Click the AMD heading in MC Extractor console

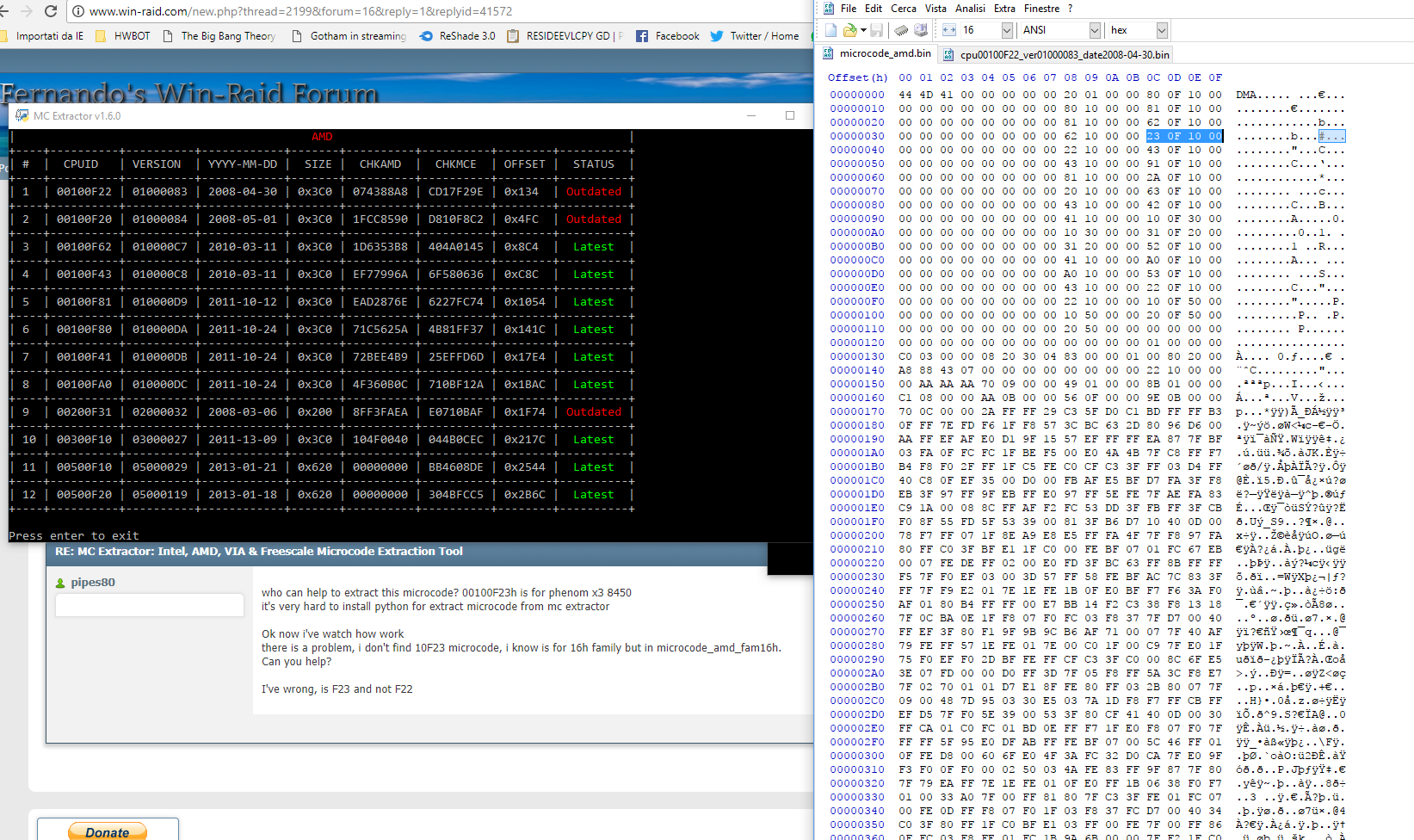point(322,136)
